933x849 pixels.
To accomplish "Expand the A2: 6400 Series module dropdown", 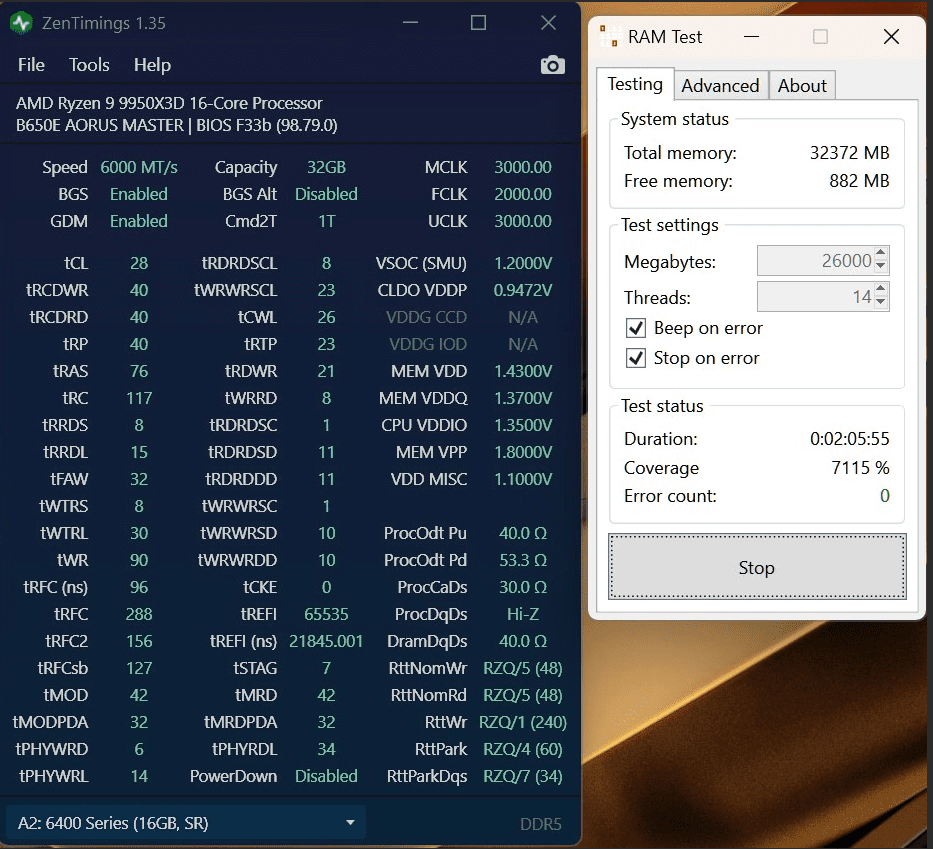I will click(x=186, y=823).
